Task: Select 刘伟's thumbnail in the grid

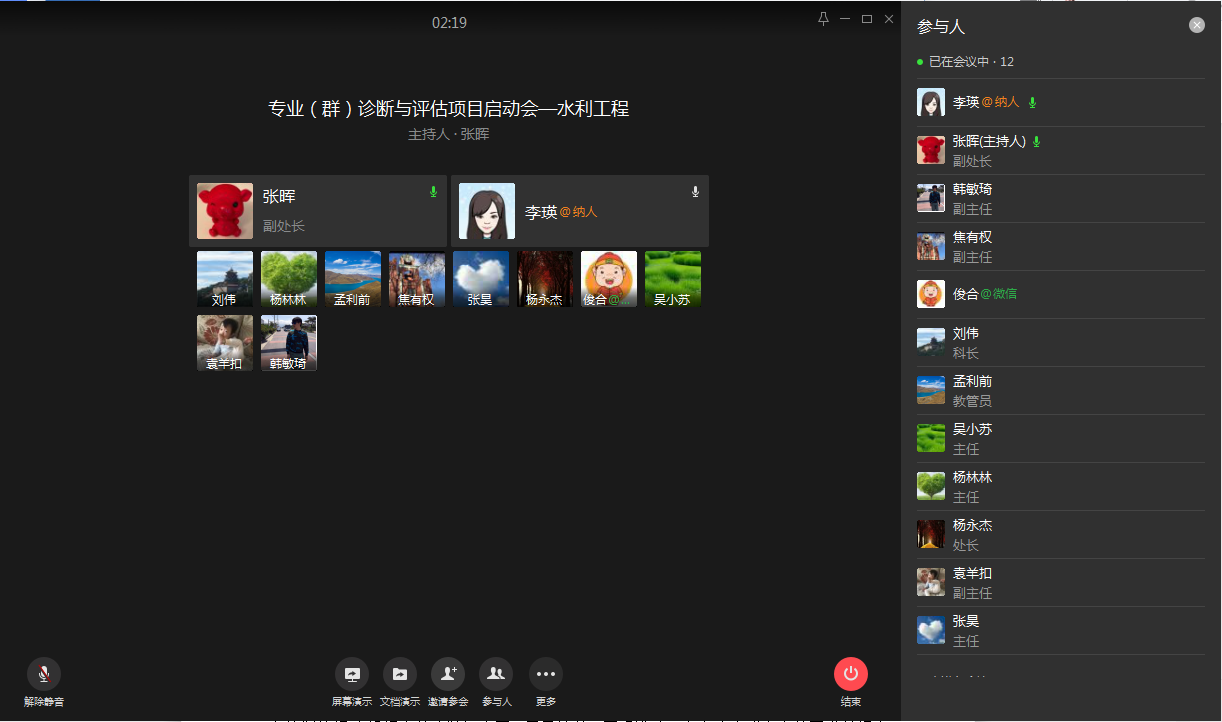Action: click(x=225, y=279)
